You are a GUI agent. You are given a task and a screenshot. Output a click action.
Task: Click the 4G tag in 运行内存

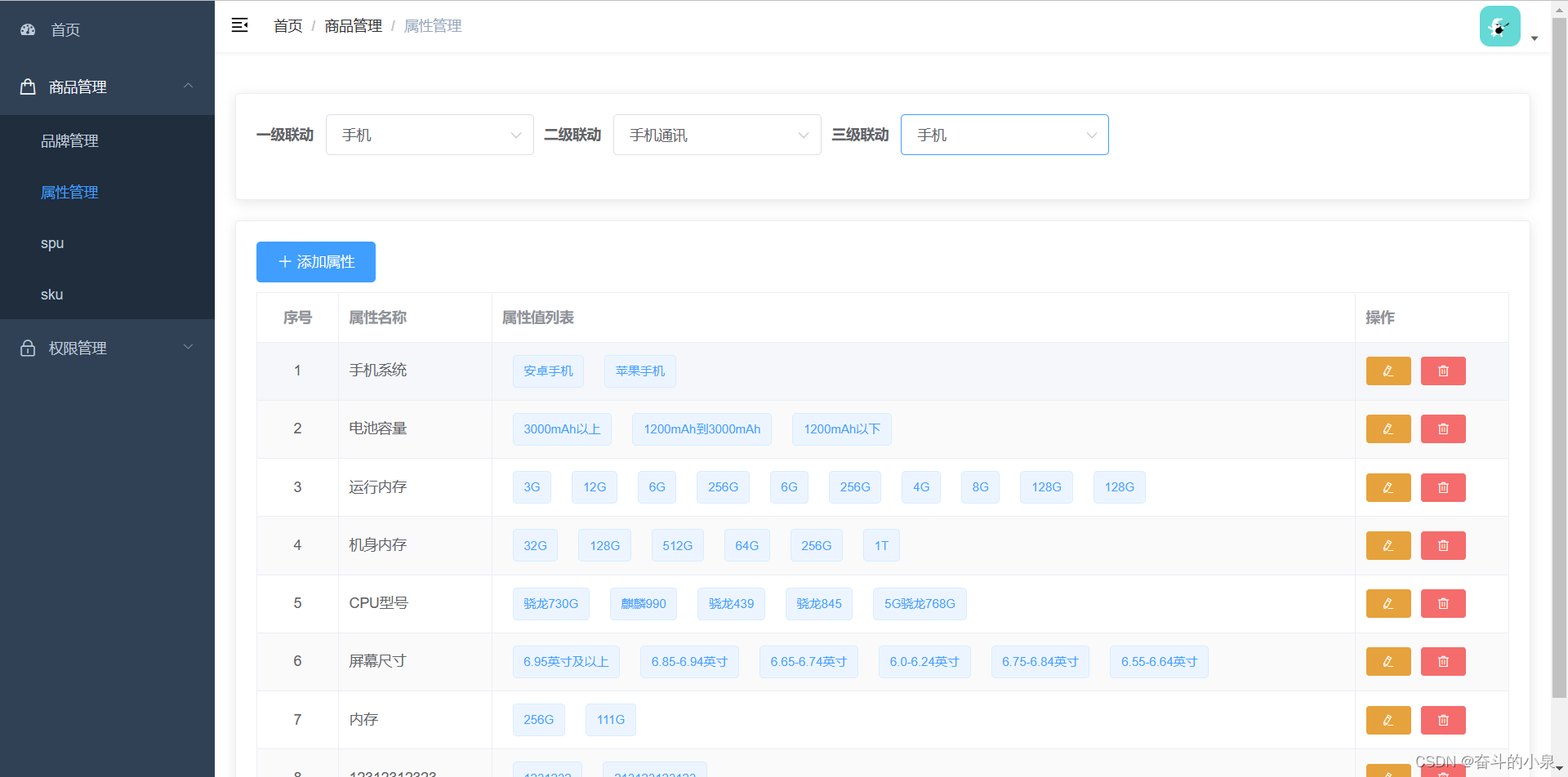921,487
